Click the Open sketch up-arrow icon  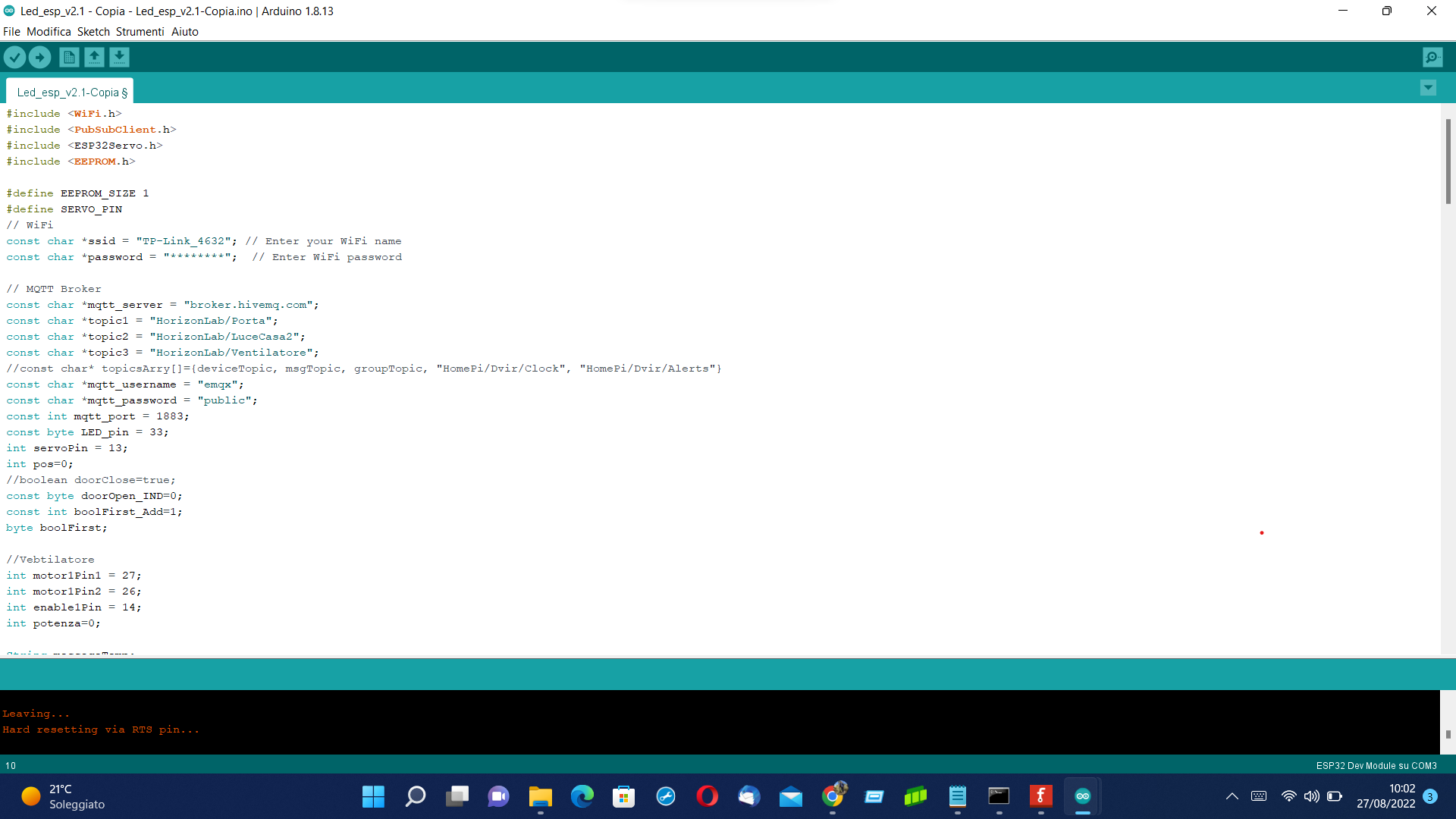[x=94, y=57]
